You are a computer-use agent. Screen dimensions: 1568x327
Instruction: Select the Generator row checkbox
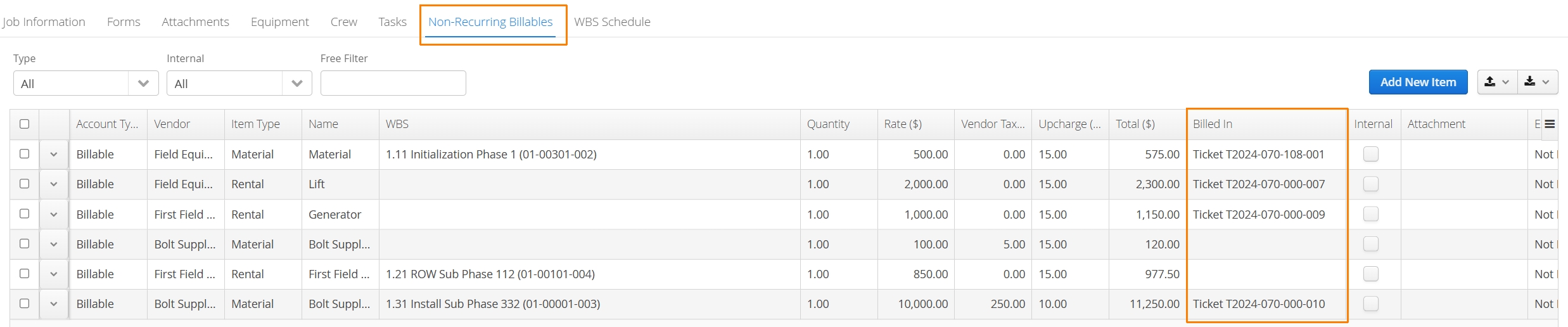[x=25, y=214]
